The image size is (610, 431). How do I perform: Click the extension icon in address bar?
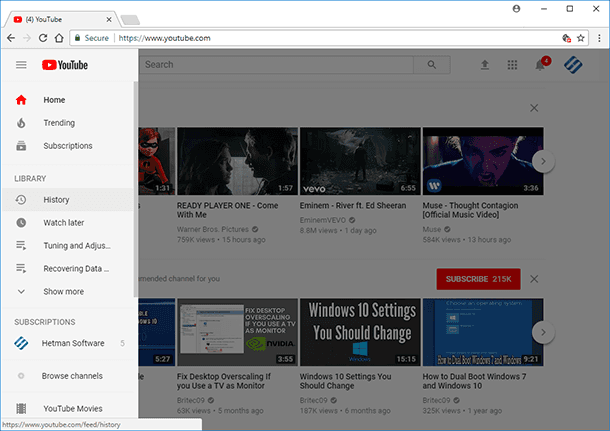[x=566, y=38]
